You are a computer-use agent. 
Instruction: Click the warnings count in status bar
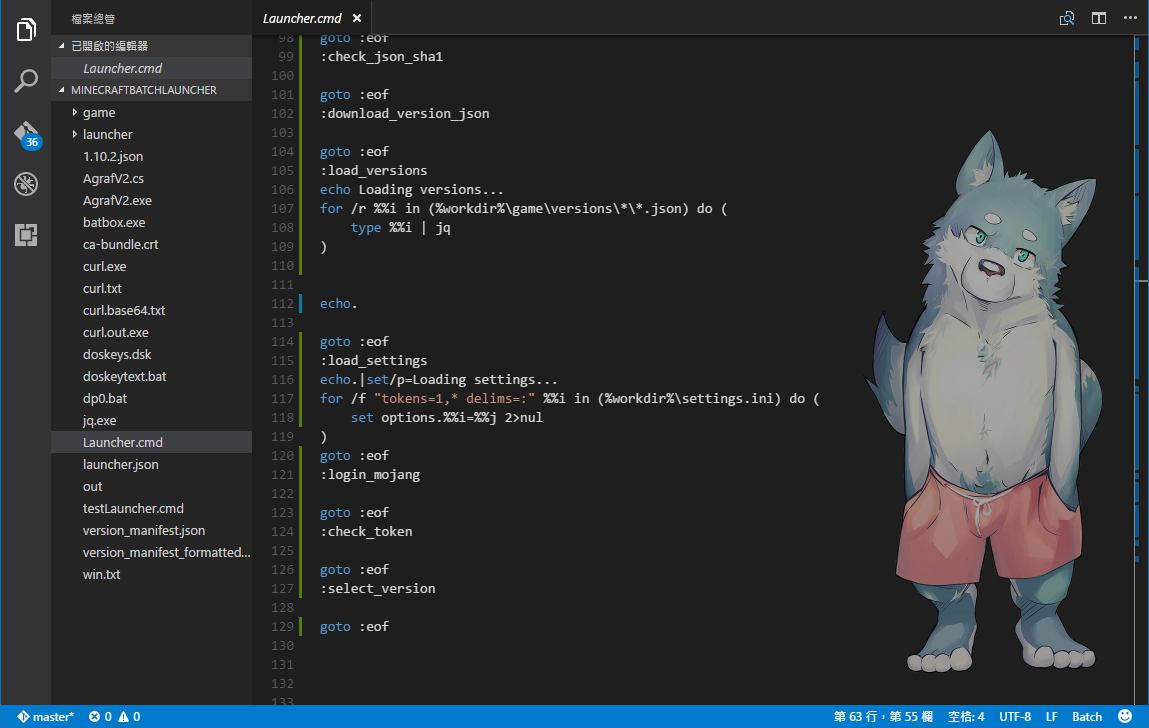(x=130, y=716)
